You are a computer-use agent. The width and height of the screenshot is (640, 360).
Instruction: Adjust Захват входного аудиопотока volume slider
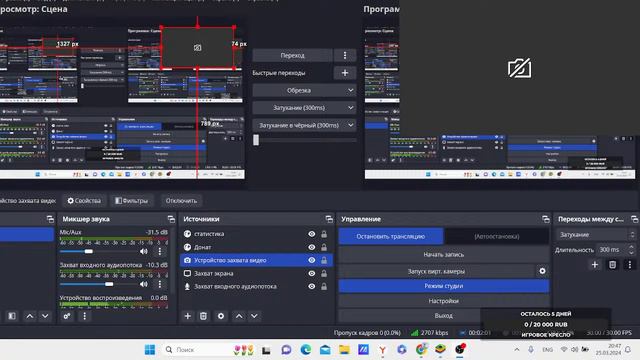click(x=109, y=284)
